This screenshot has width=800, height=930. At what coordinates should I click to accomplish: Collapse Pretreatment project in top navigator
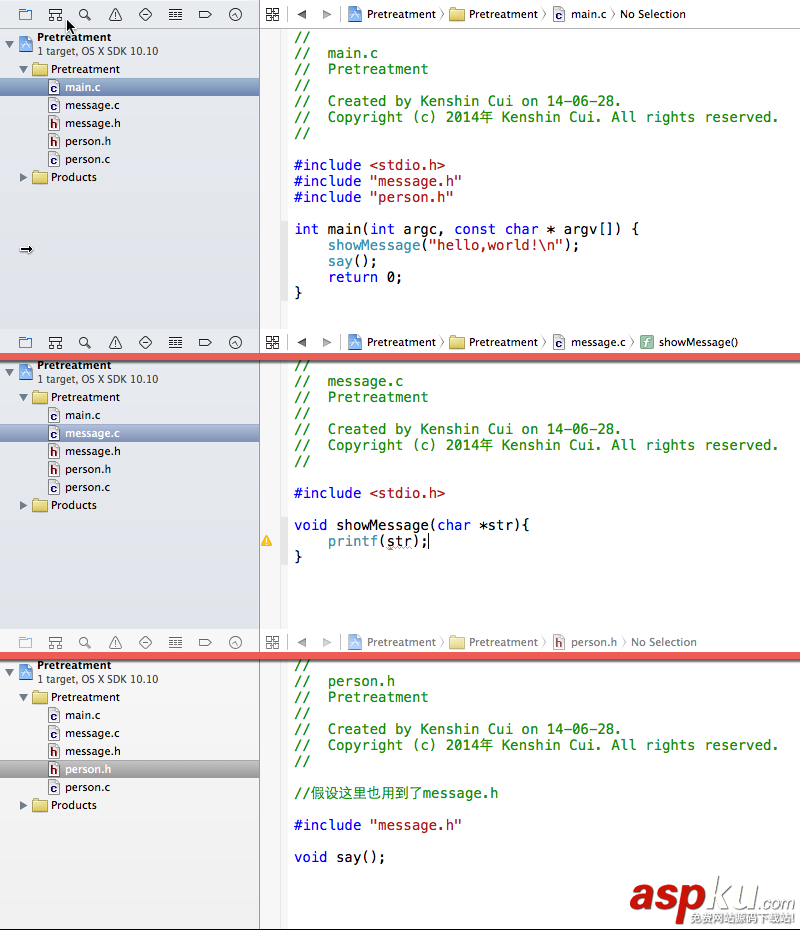coord(9,44)
